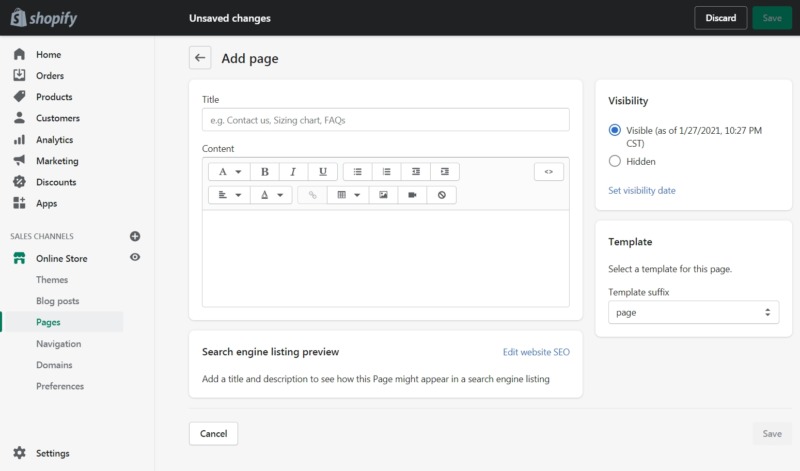The height and width of the screenshot is (471, 800).
Task: Open the Template suffix dropdown
Action: coord(695,312)
